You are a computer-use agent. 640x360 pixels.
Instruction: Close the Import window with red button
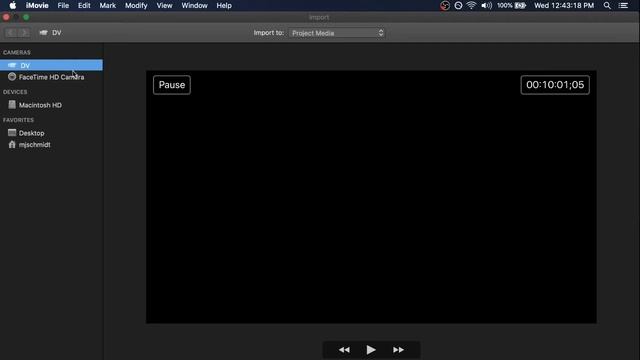pyautogui.click(x=6, y=17)
